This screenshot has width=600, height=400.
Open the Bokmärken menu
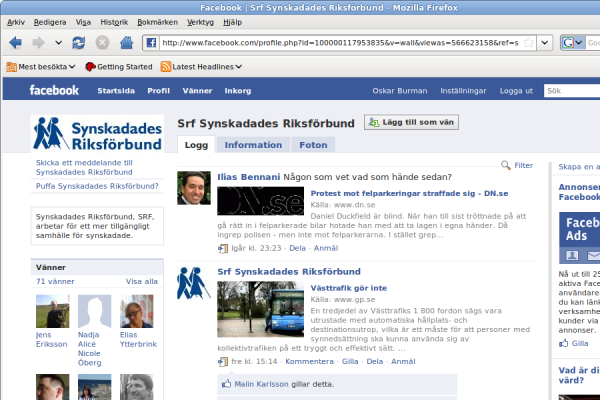point(157,22)
